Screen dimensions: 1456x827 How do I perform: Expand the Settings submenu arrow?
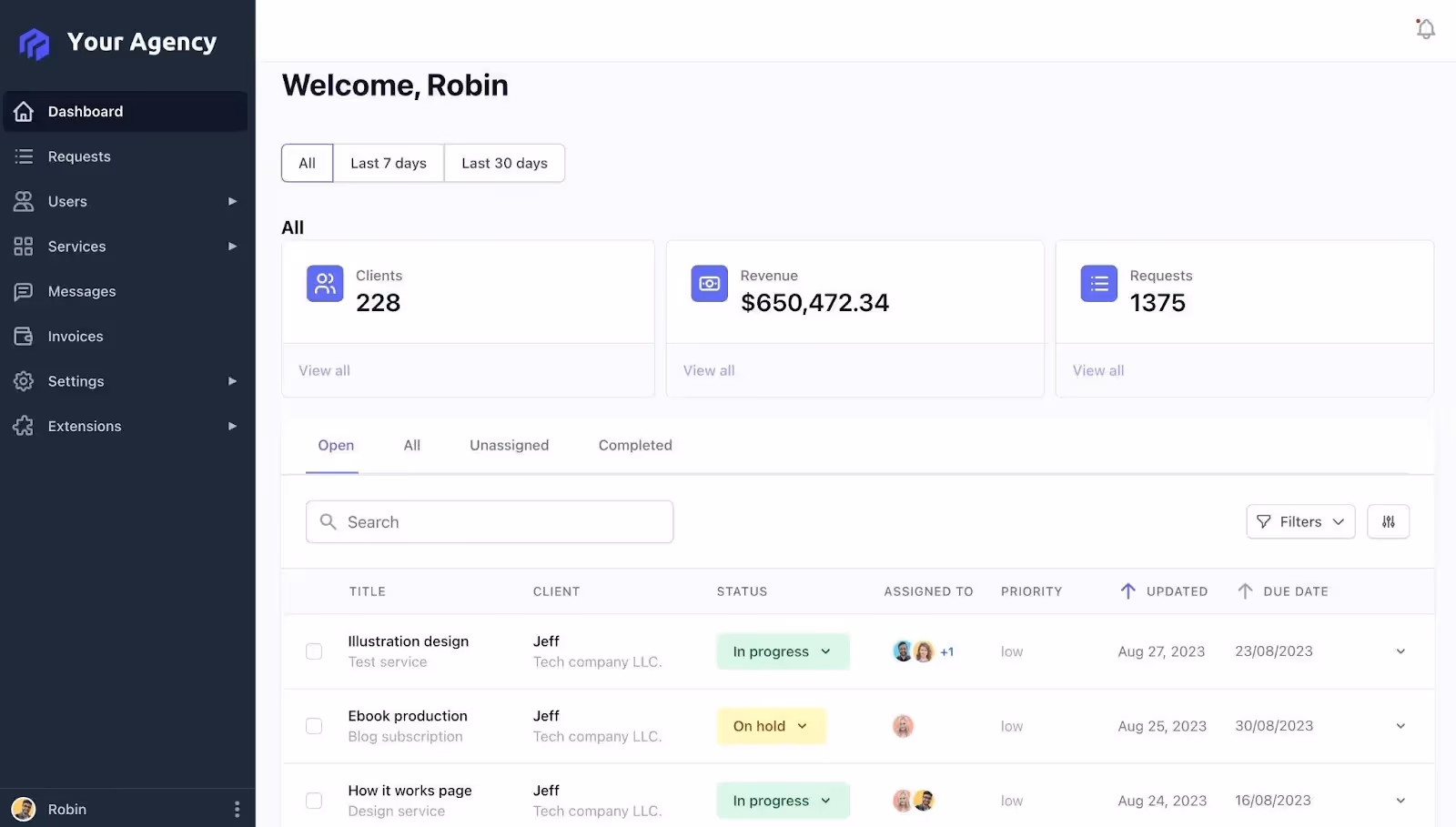(232, 381)
